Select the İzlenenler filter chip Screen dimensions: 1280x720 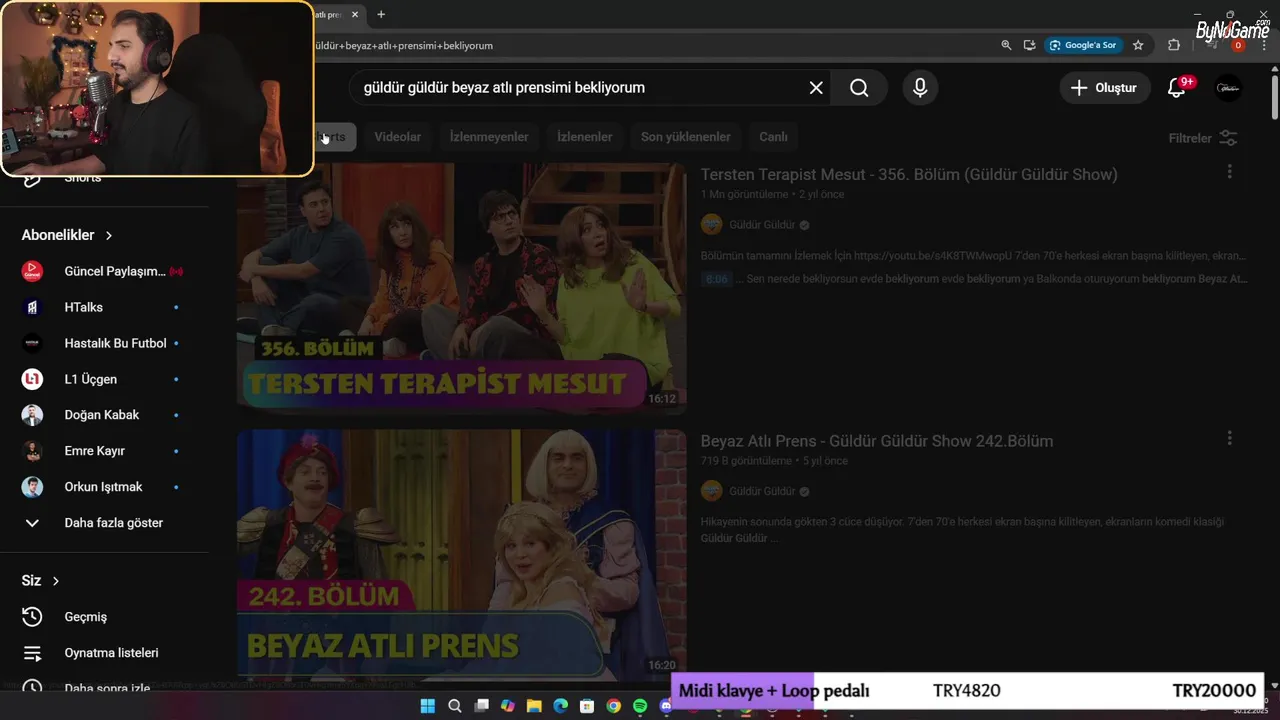click(584, 137)
